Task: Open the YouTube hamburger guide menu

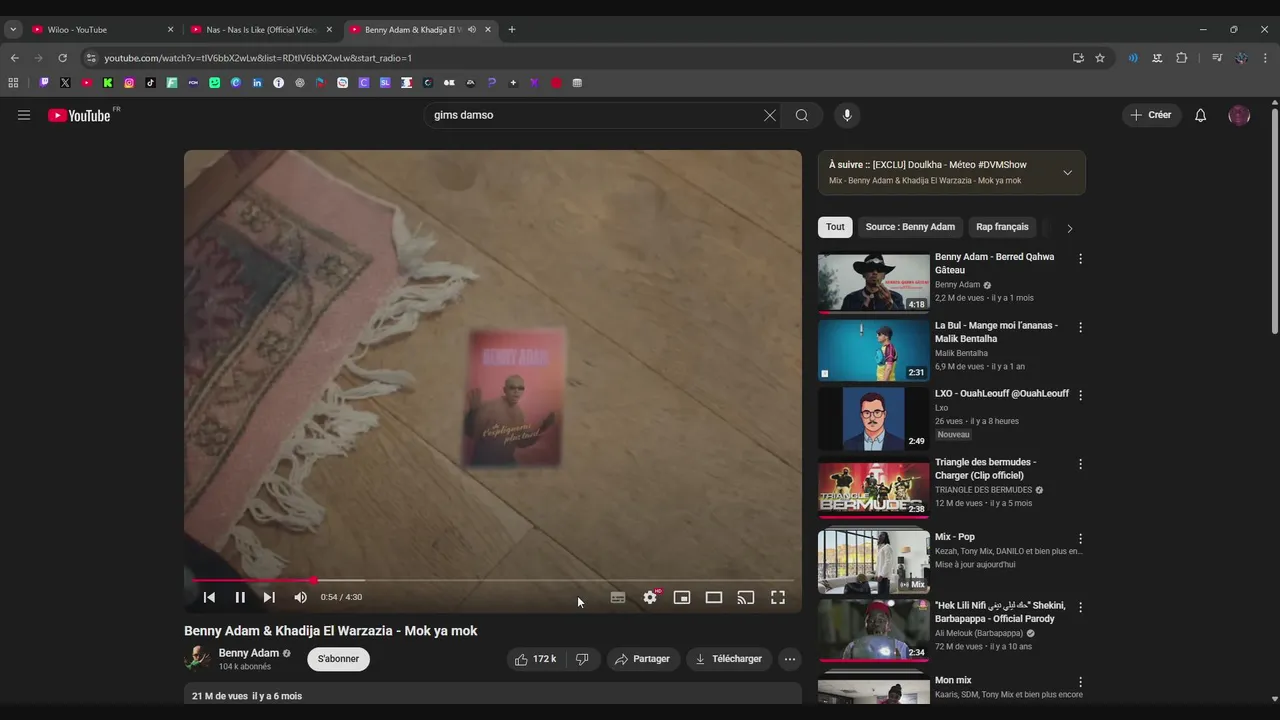Action: (24, 115)
